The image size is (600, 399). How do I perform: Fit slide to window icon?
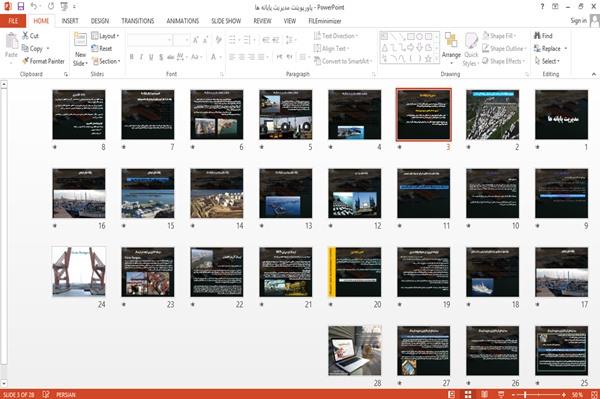[x=594, y=394]
